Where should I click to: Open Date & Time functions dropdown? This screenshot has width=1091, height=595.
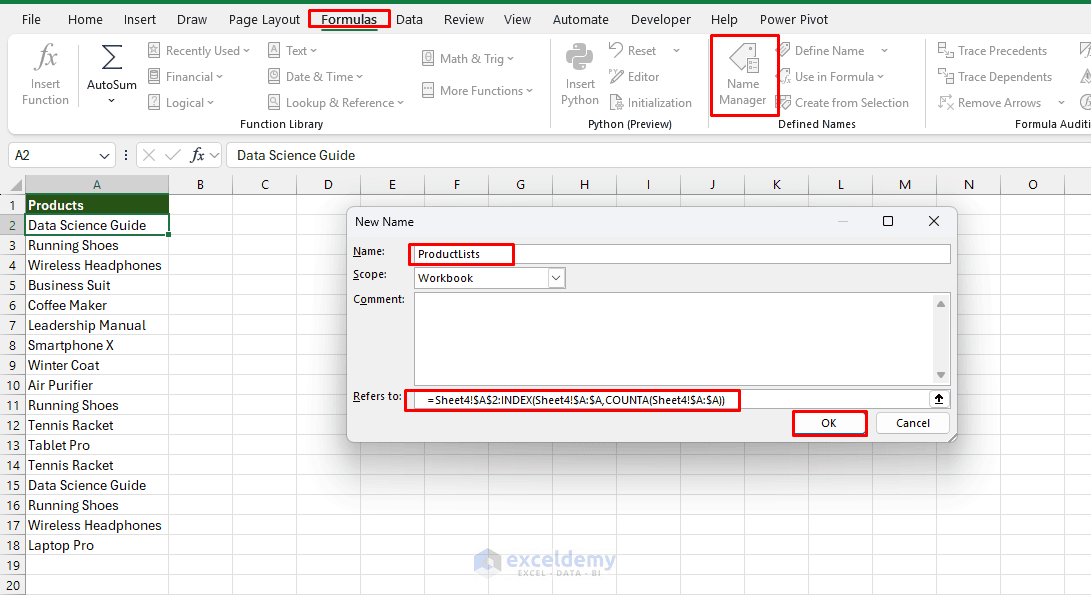point(315,77)
